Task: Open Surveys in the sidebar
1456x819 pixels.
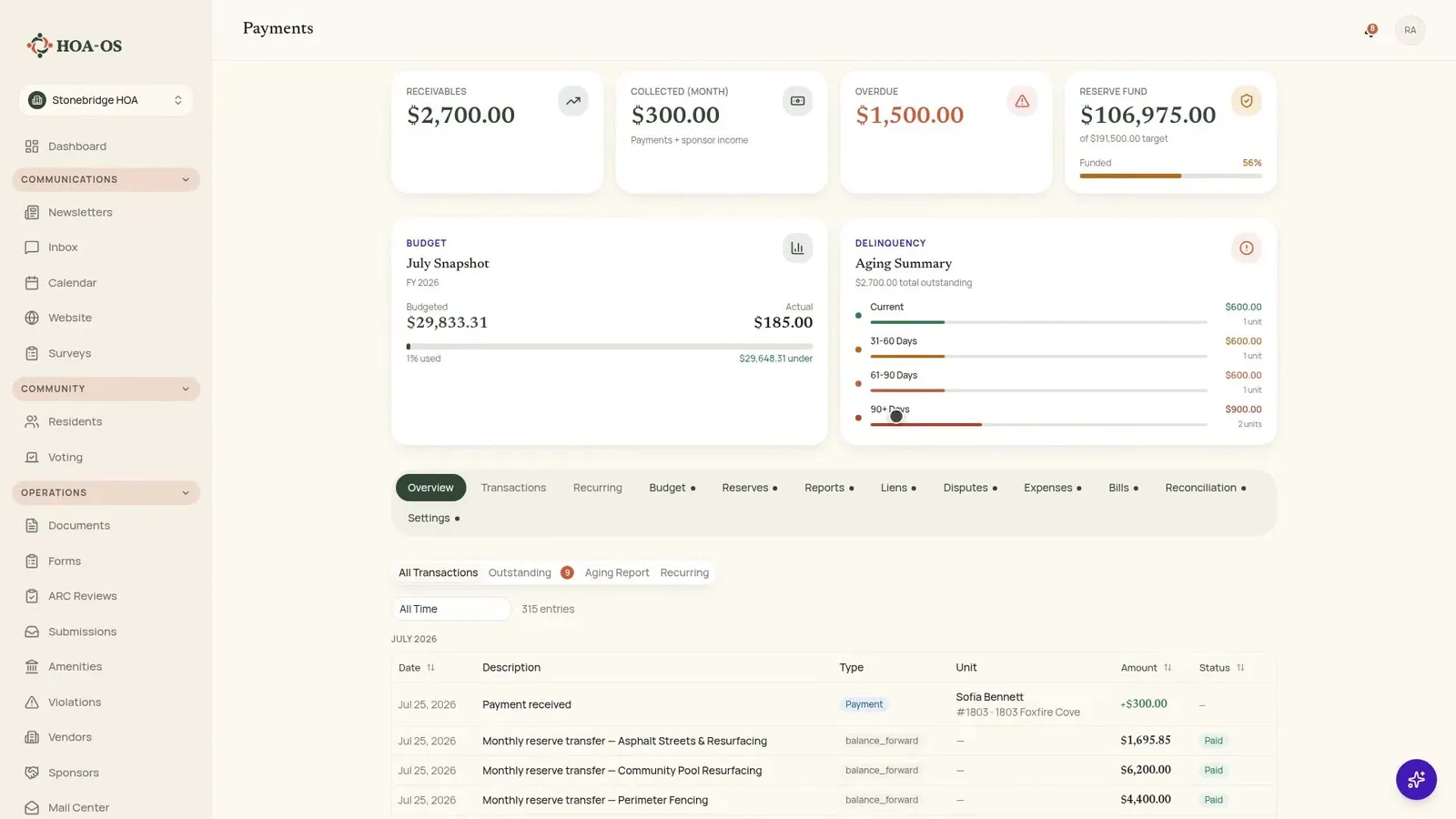Action: click(106, 353)
